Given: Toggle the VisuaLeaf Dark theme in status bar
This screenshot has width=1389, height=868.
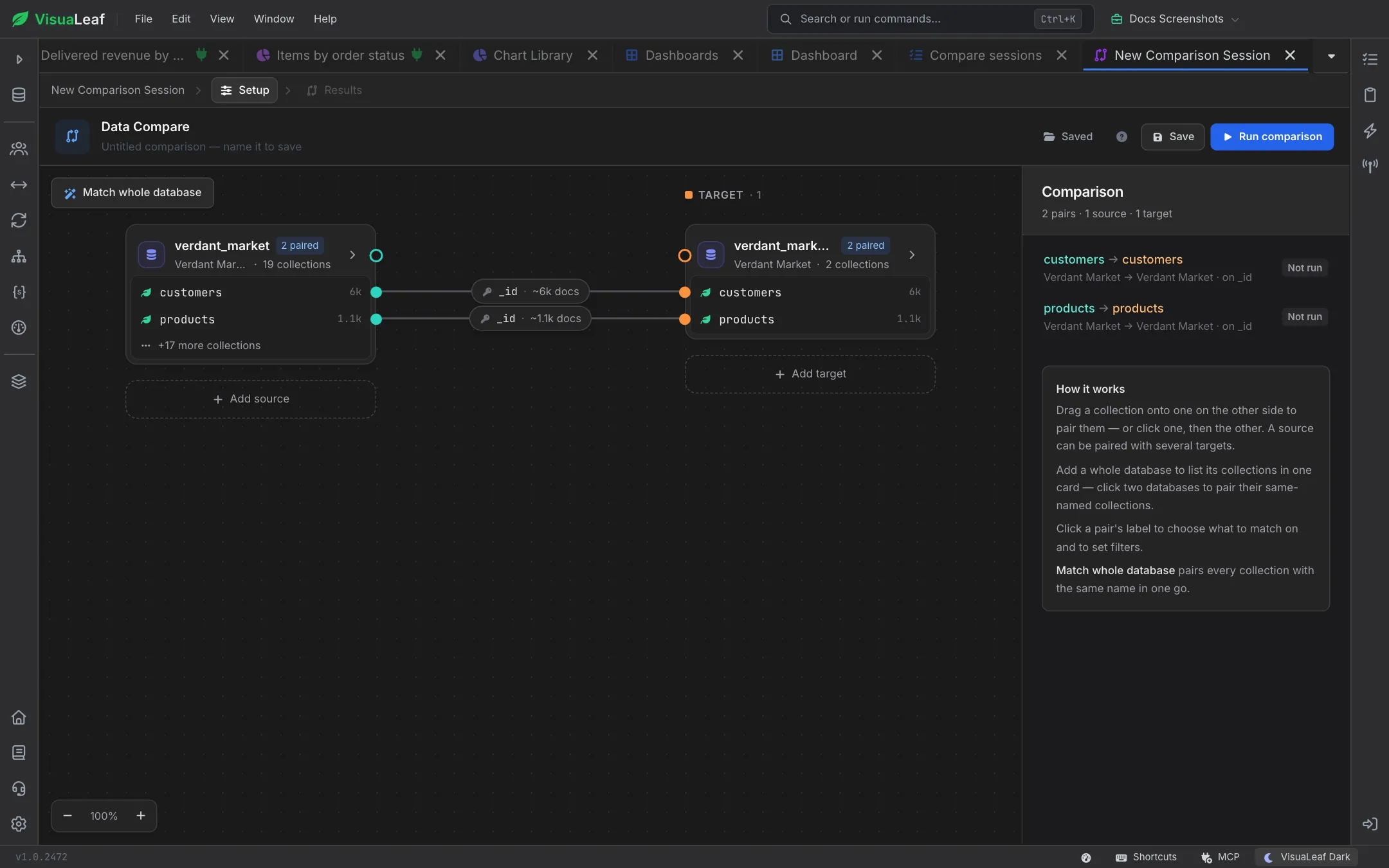Looking at the screenshot, I should point(1307,857).
